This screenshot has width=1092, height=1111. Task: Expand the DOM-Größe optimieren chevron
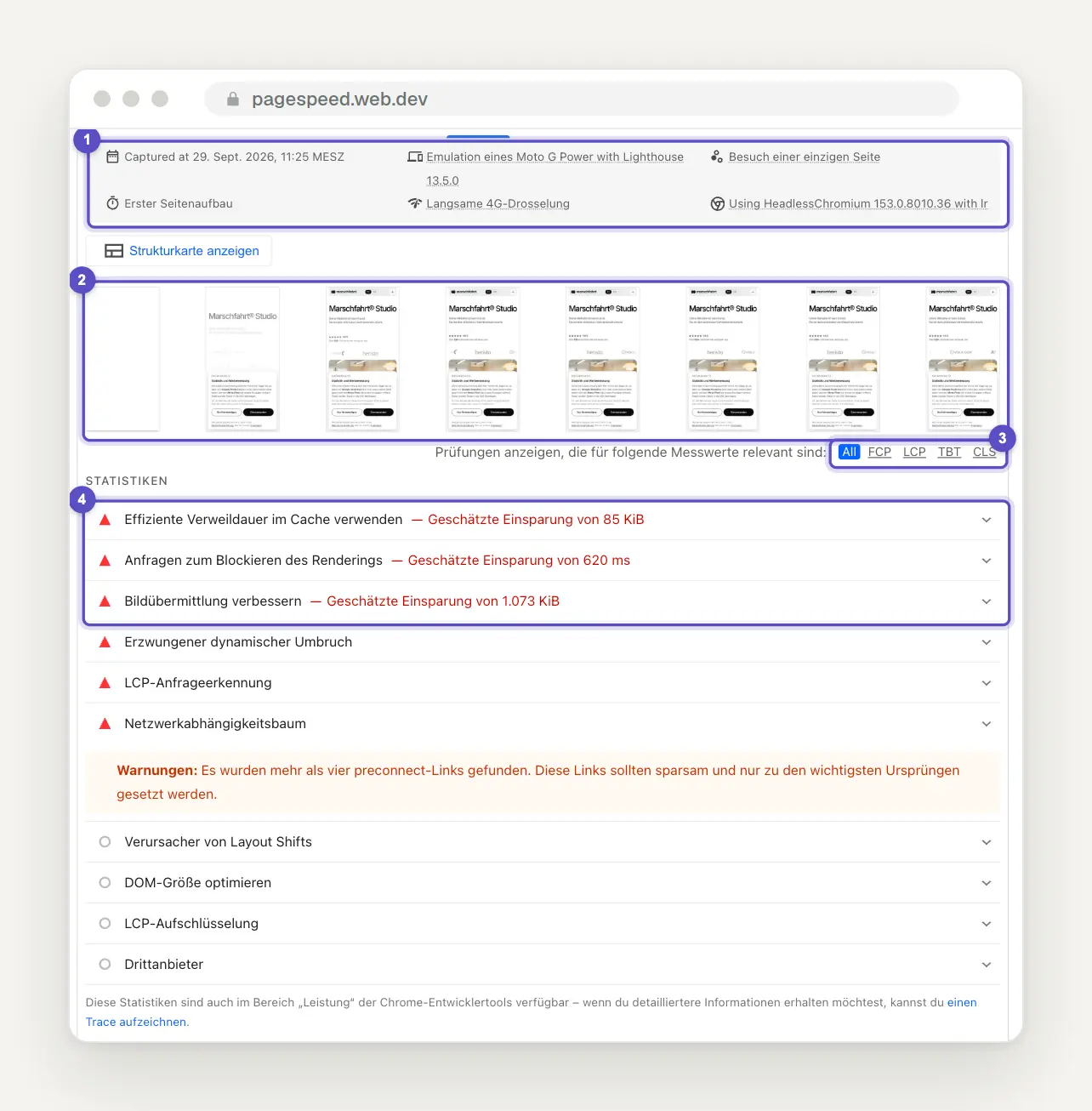click(987, 883)
